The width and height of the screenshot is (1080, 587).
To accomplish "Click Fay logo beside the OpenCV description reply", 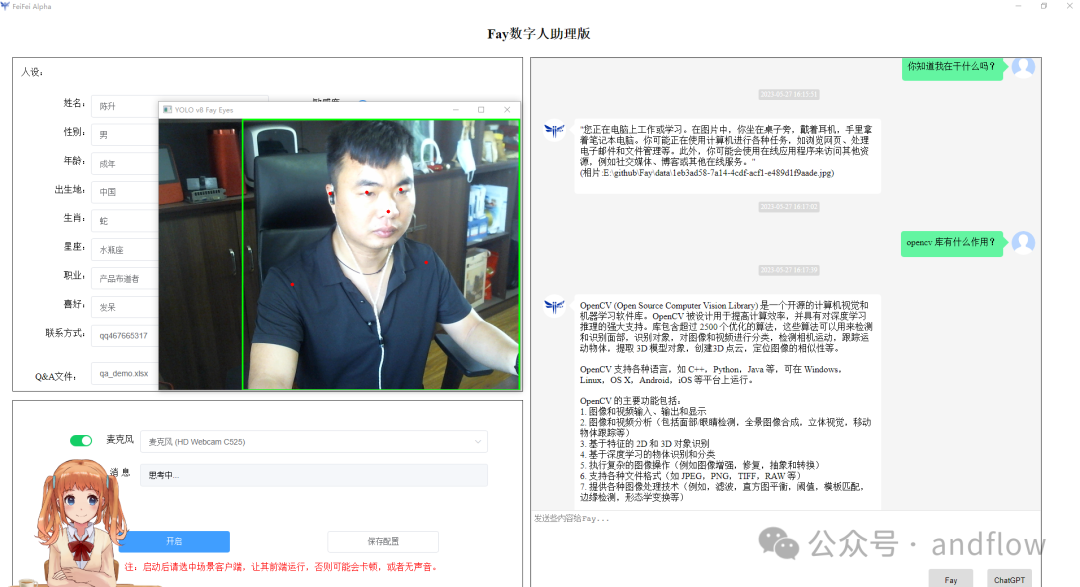I will (554, 305).
